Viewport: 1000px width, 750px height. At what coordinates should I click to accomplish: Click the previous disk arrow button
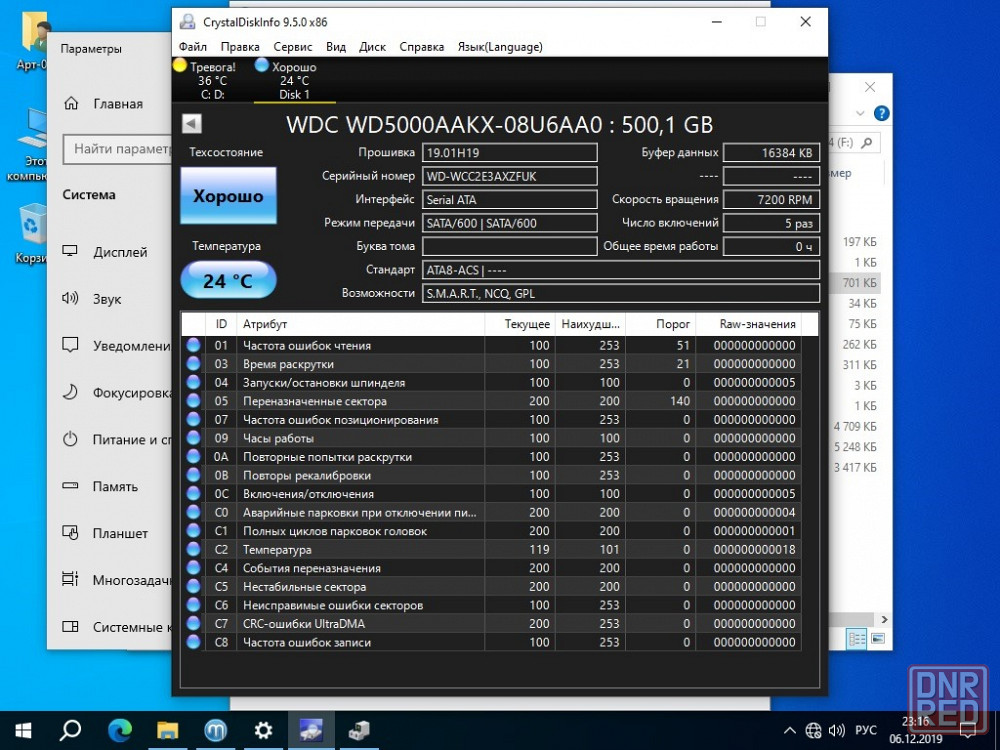pos(191,124)
